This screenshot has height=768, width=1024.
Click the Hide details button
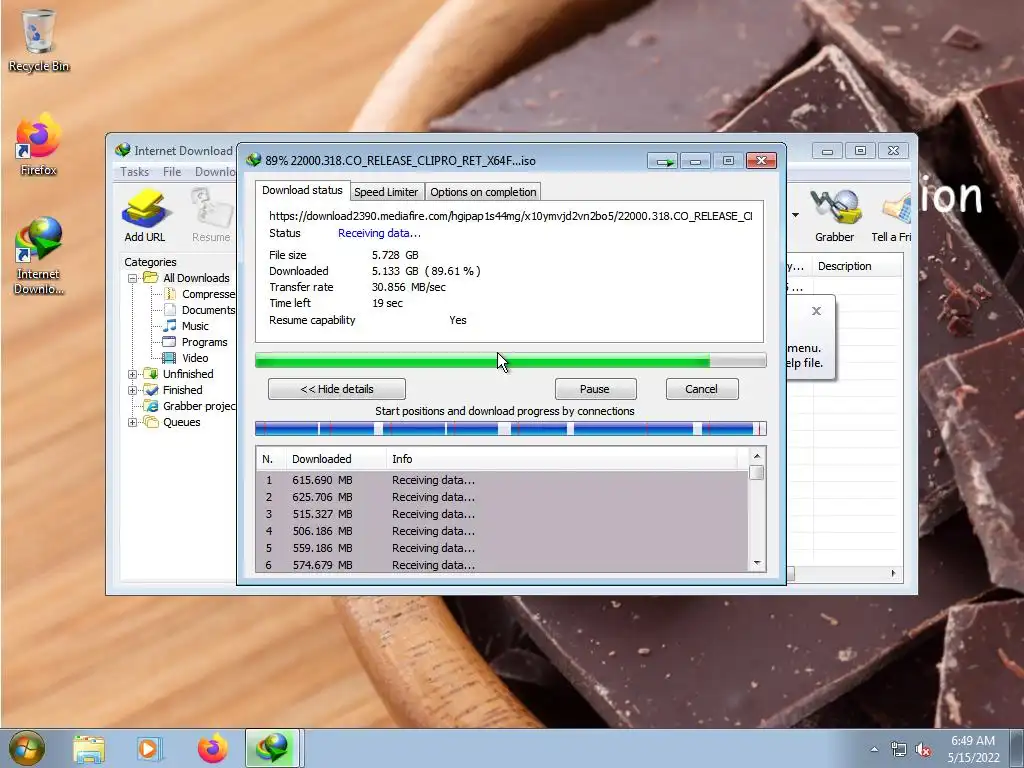[337, 389]
